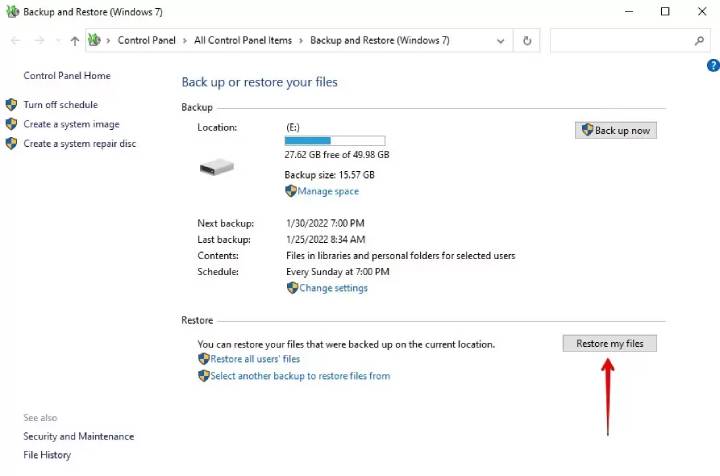This screenshot has width=720, height=476.
Task: Refresh the Backup and Restore page
Action: (527, 41)
